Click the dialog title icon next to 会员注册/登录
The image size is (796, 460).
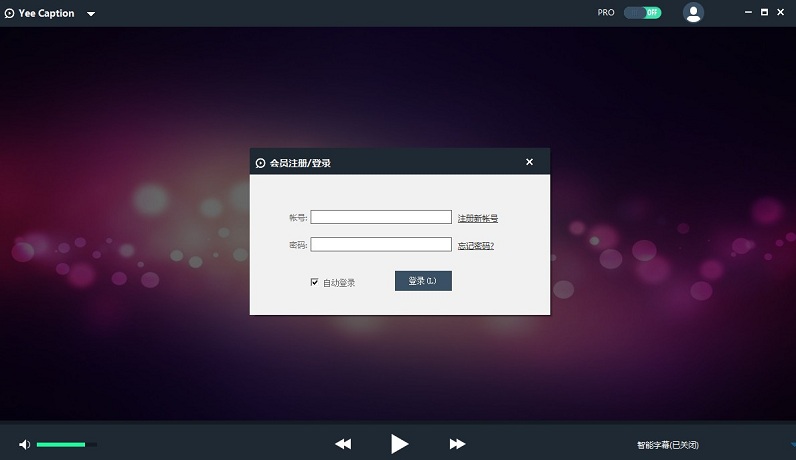coord(260,163)
